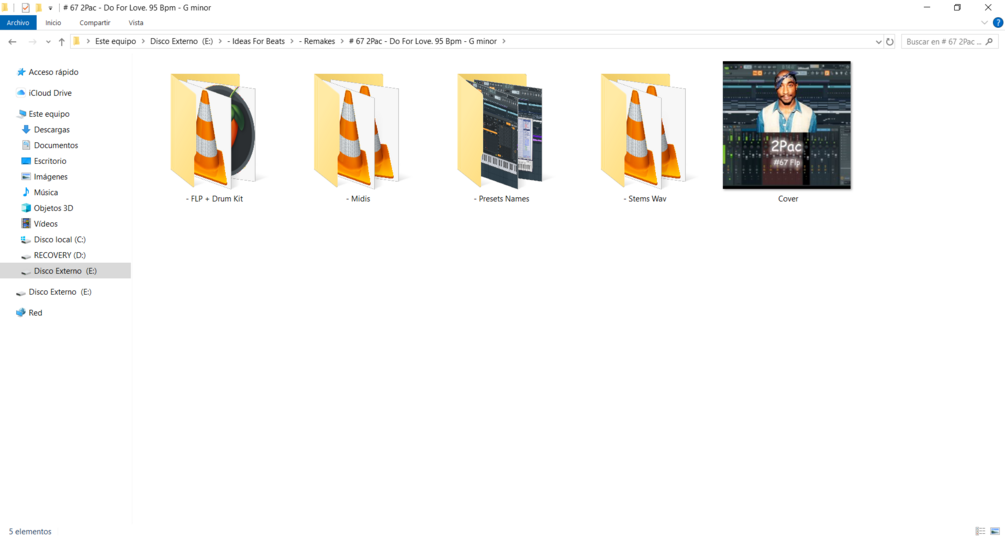Go up one folder level arrow
The width and height of the screenshot is (1005, 539).
(62, 42)
